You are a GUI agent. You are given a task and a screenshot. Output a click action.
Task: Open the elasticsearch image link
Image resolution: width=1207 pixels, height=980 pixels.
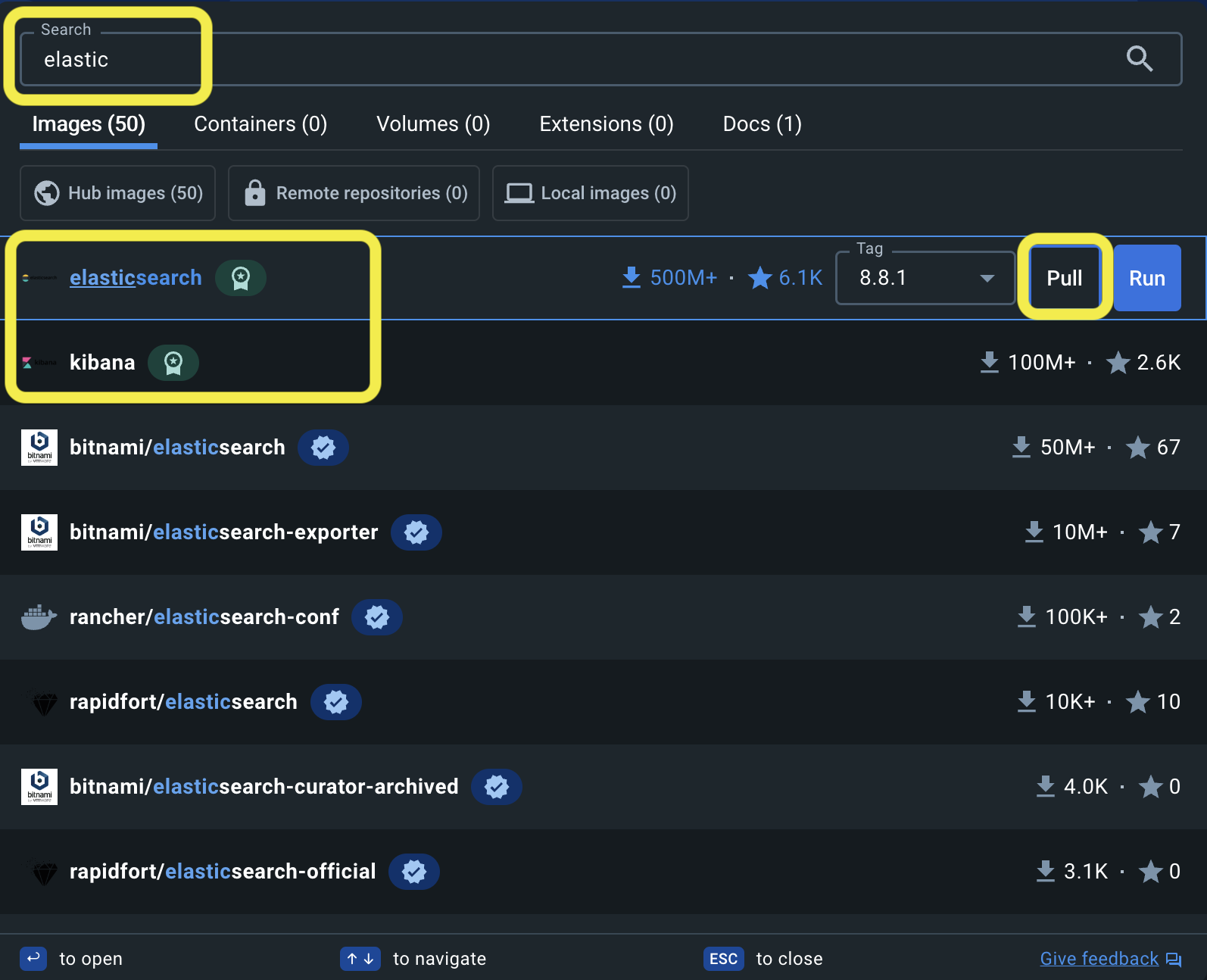136,278
